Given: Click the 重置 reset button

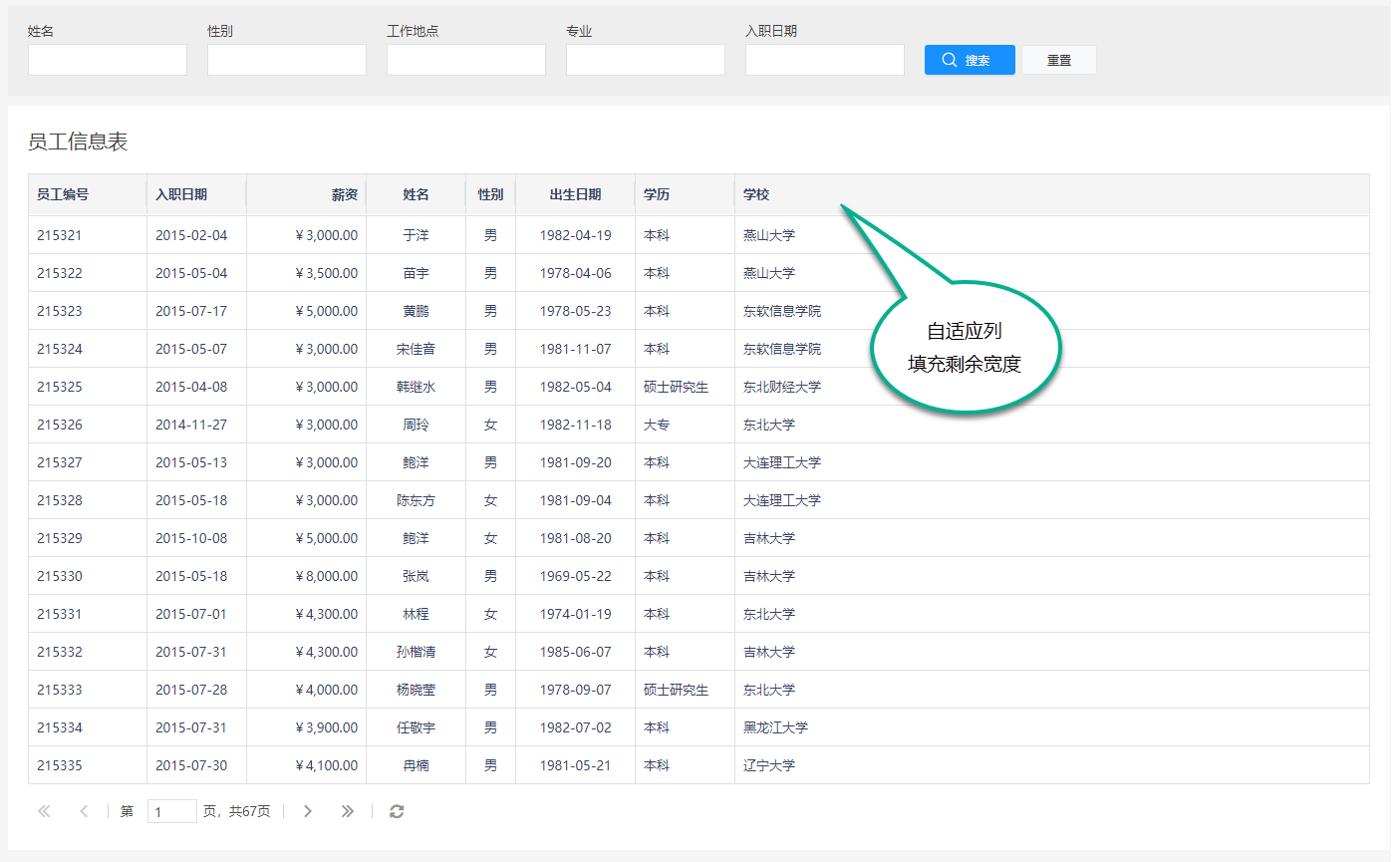Looking at the screenshot, I should coord(1059,60).
